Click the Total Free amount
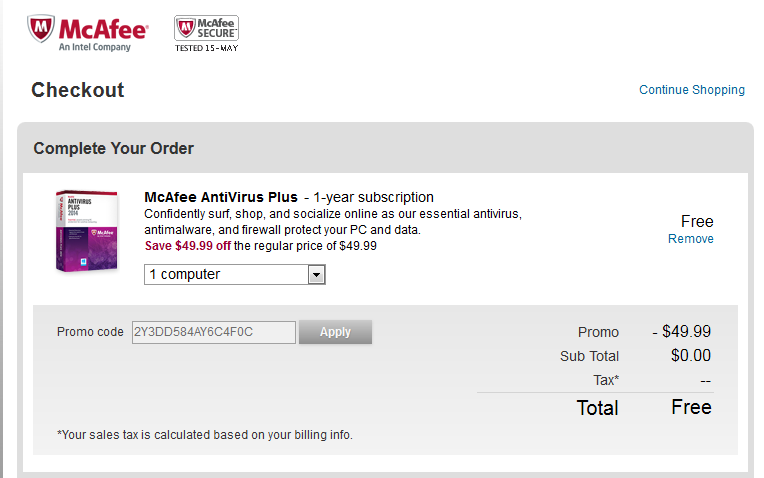The image size is (764, 478). pos(691,407)
